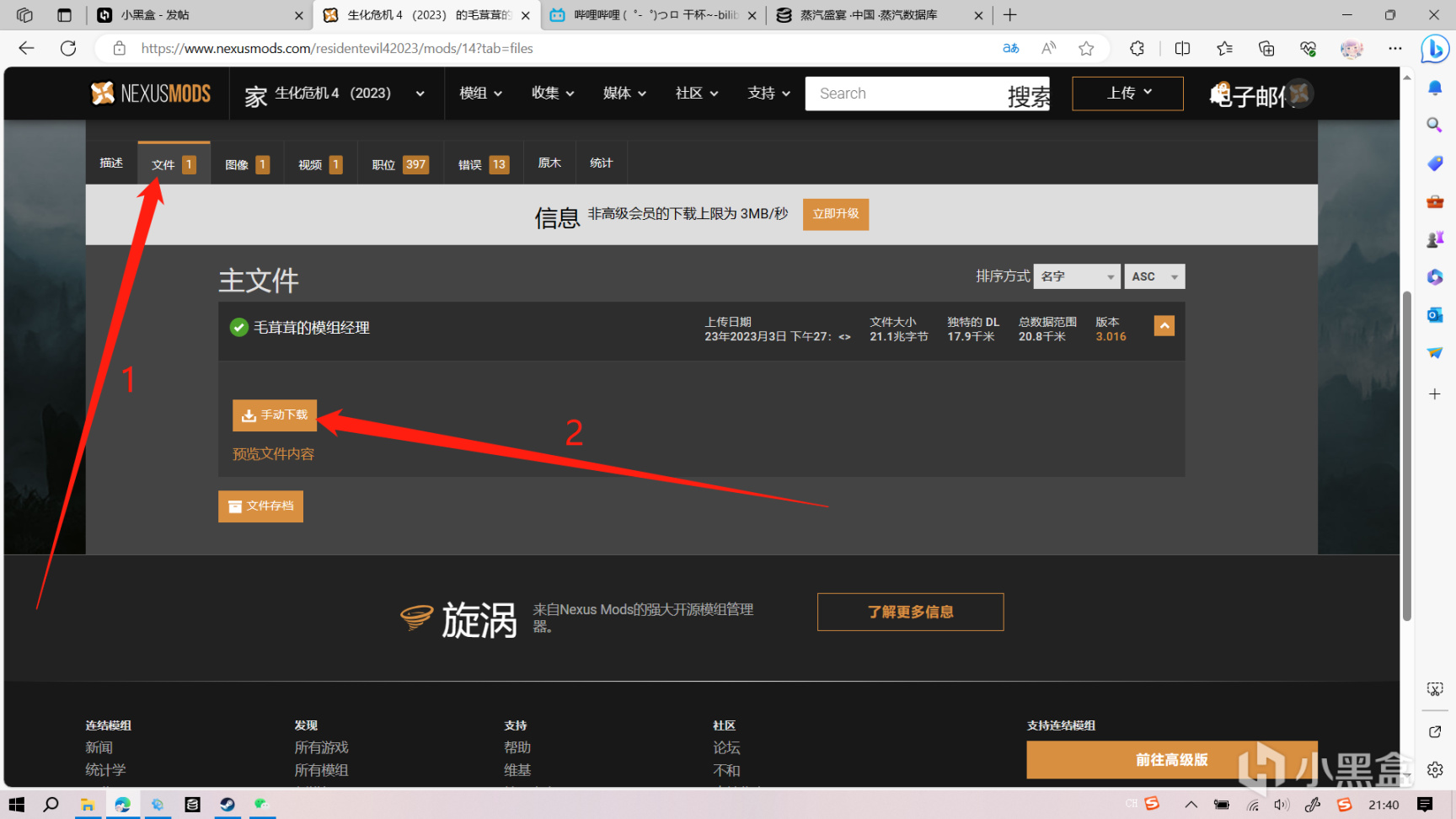Click the page vertical scrollbar
The width and height of the screenshot is (1456, 819).
(1407, 455)
